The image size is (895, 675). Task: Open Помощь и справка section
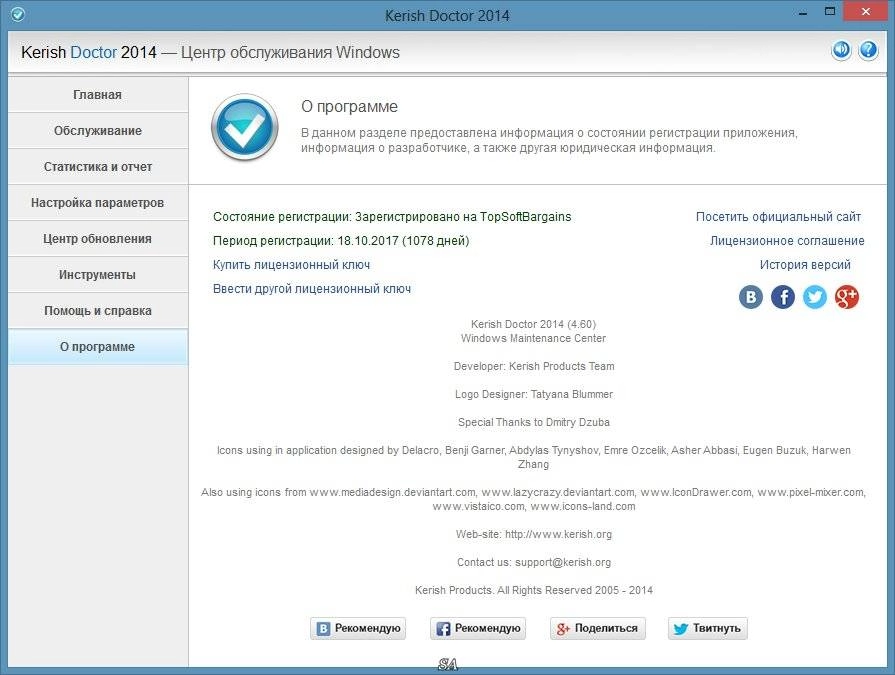(x=98, y=310)
